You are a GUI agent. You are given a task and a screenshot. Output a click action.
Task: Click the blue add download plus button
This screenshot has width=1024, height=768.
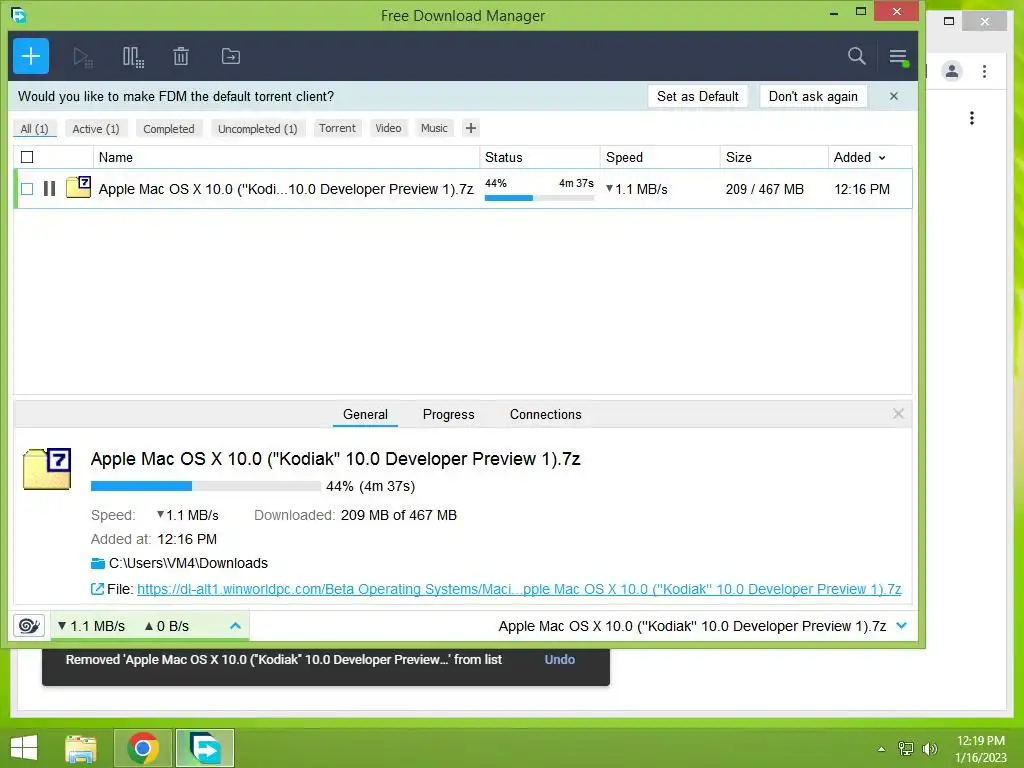31,56
